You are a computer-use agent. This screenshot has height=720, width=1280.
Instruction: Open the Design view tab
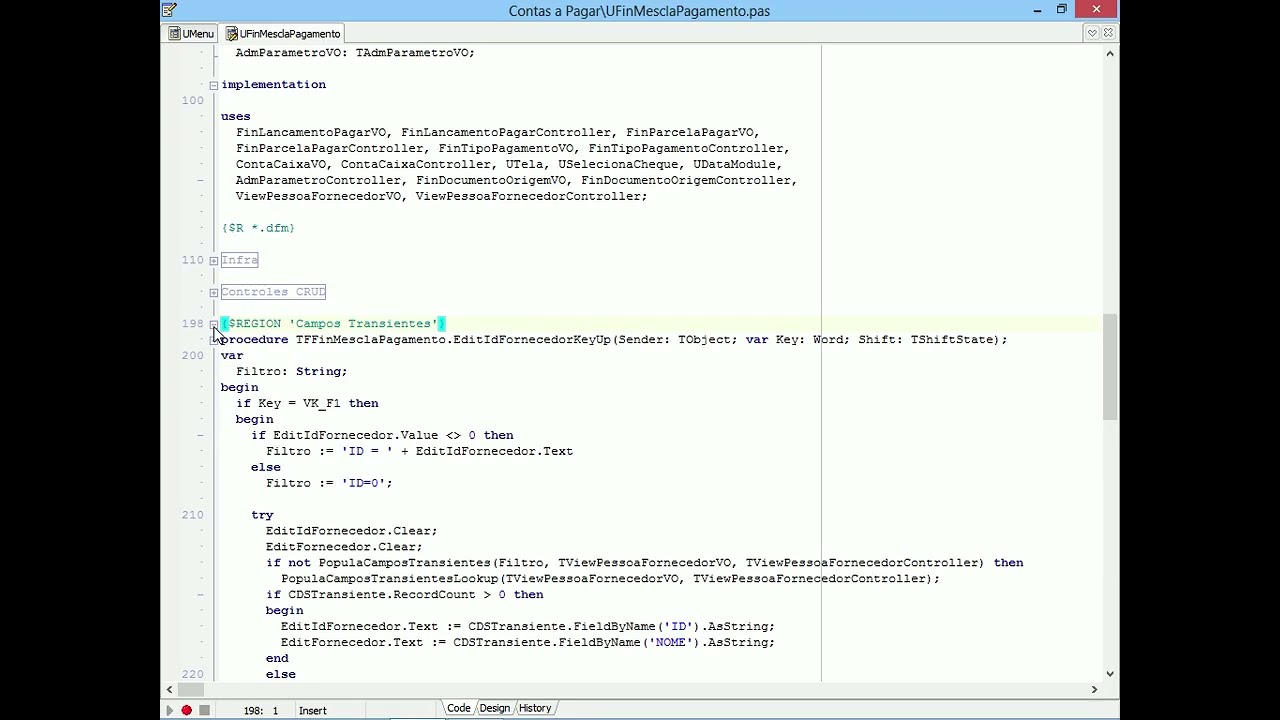494,708
